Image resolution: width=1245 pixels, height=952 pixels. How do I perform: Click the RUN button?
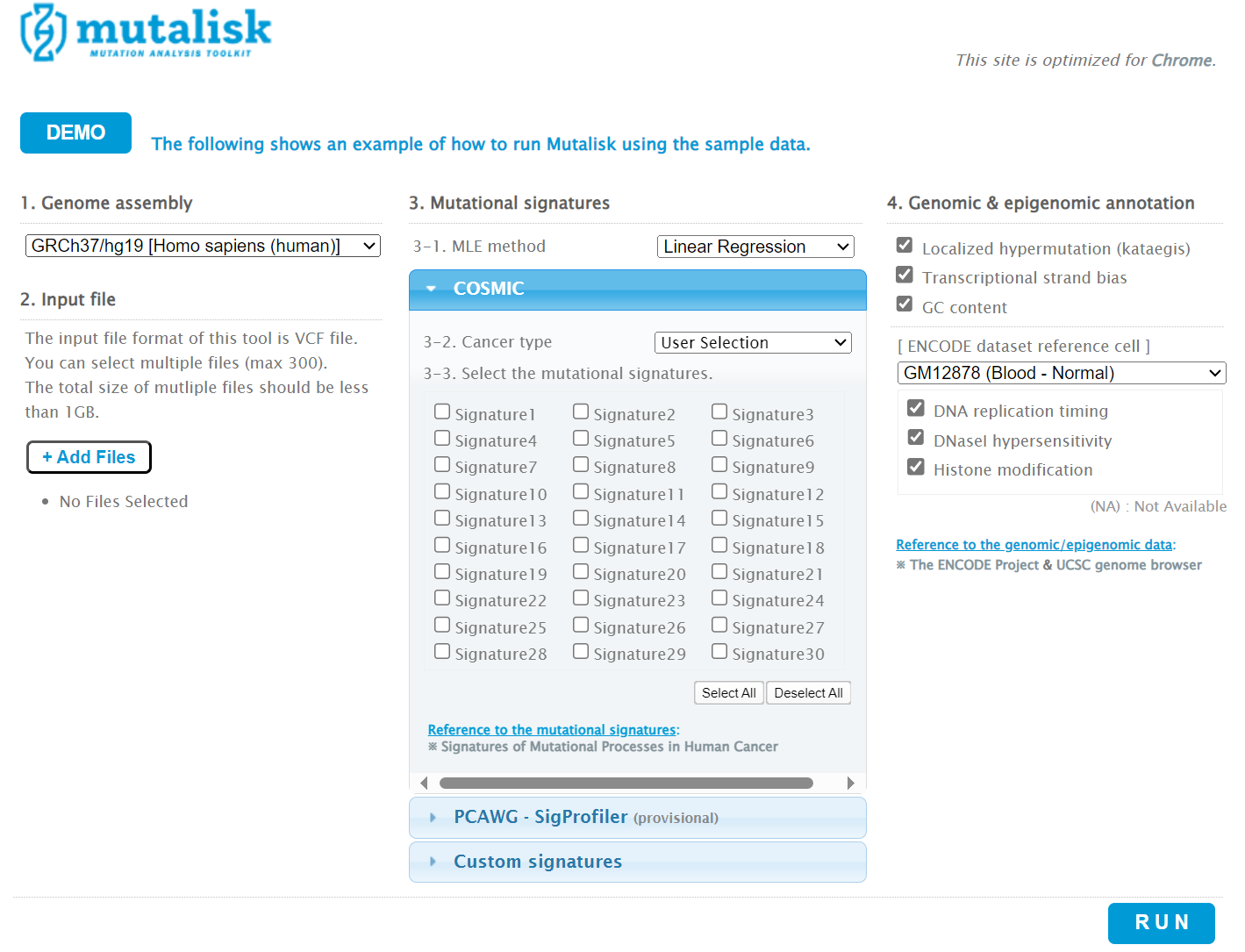click(1162, 923)
